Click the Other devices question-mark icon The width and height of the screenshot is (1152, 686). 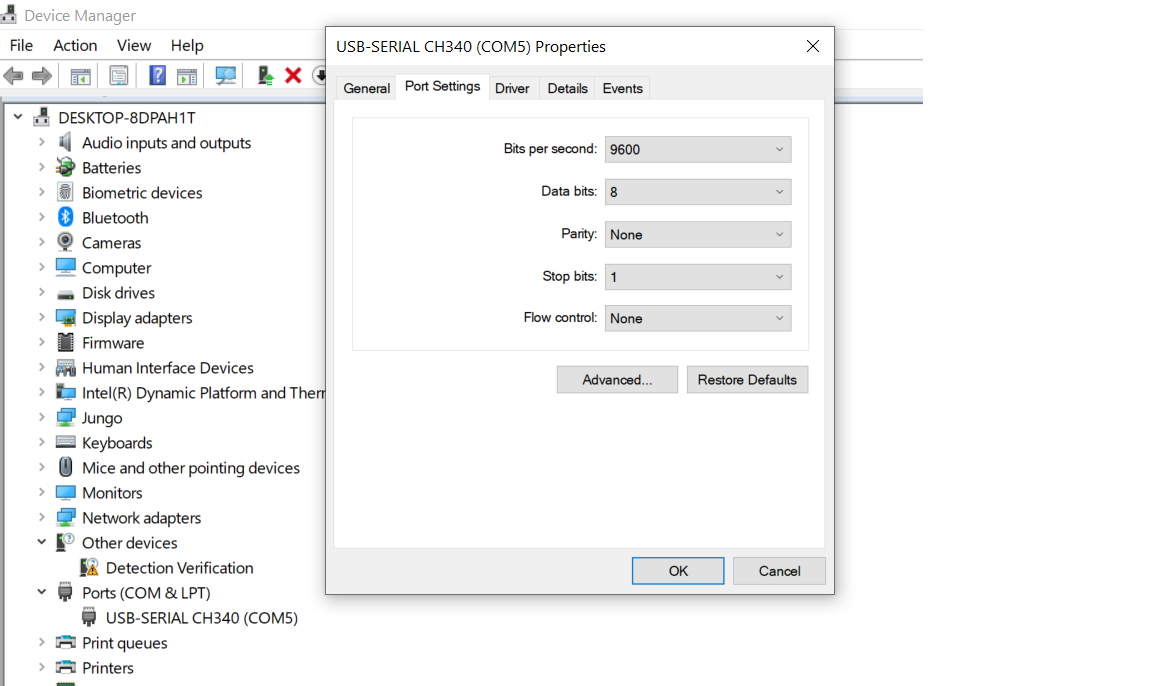[x=65, y=543]
